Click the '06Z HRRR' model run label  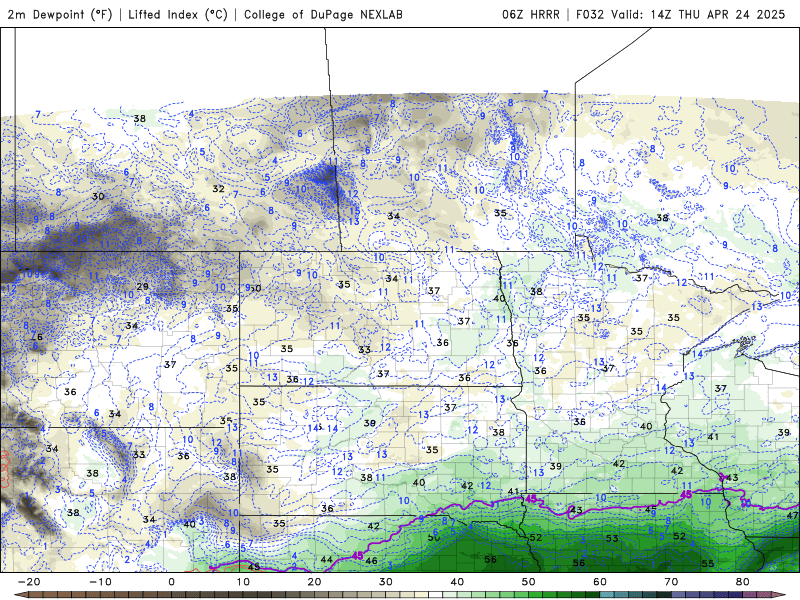[531, 14]
